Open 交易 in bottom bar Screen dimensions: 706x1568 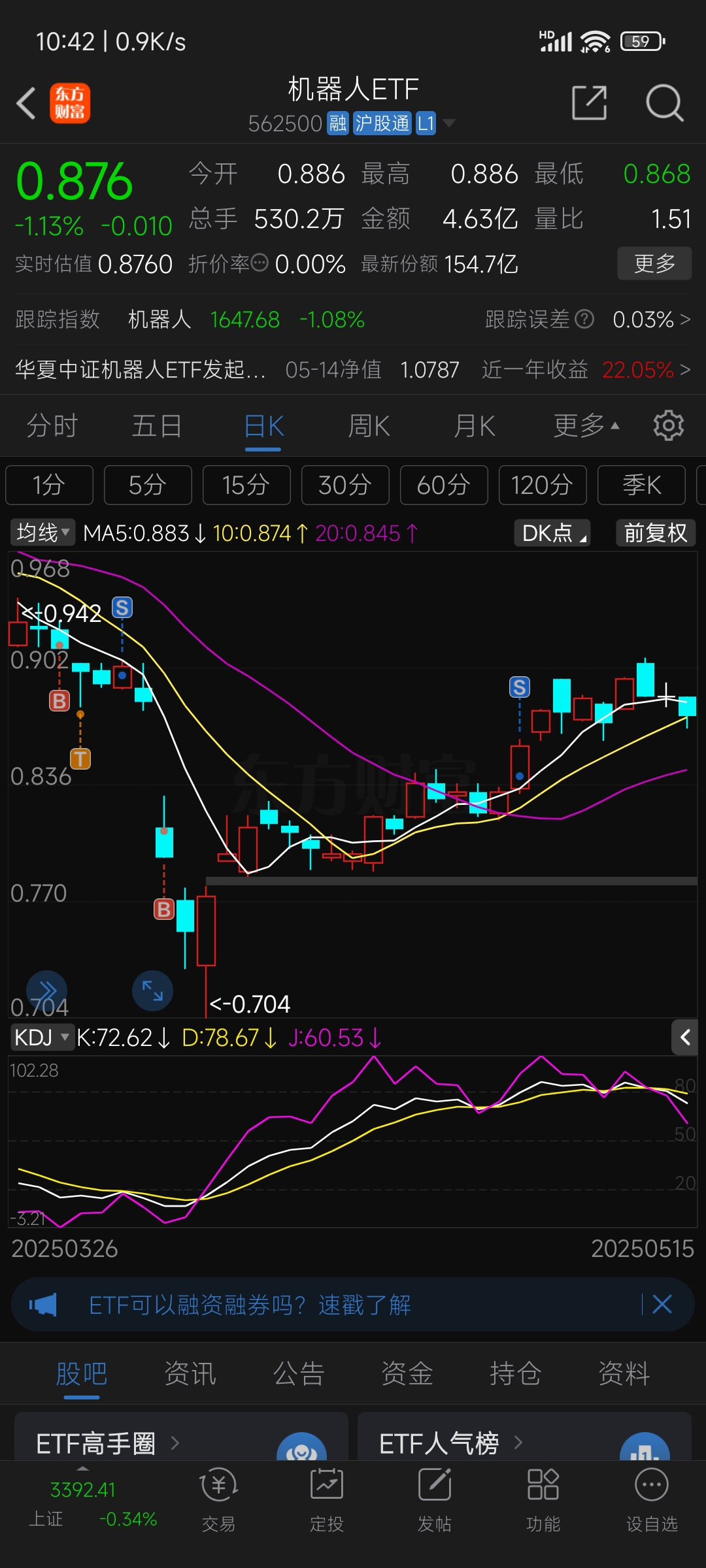[218, 1499]
